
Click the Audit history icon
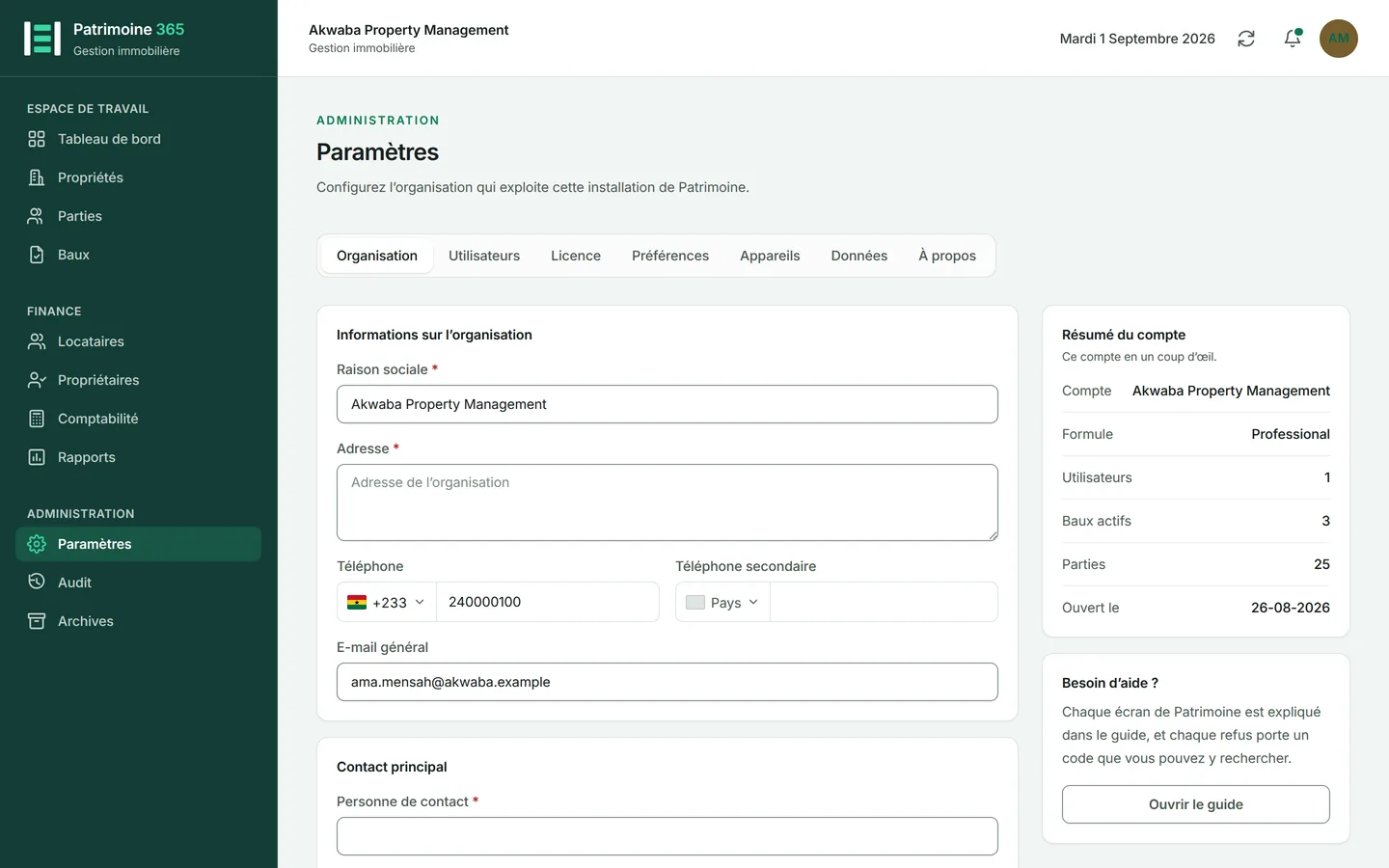point(37,583)
